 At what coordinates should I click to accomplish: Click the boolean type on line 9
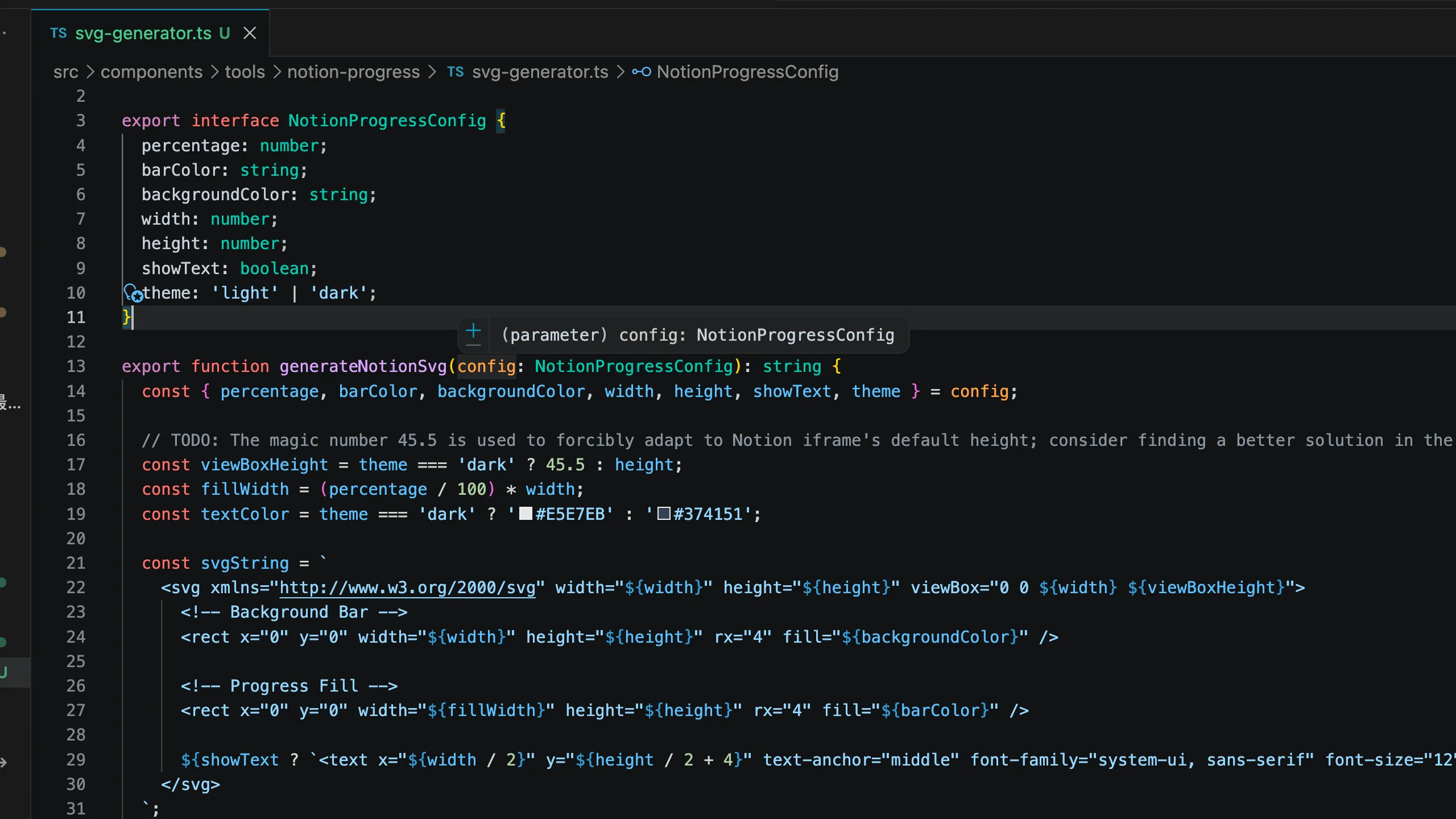(274, 268)
